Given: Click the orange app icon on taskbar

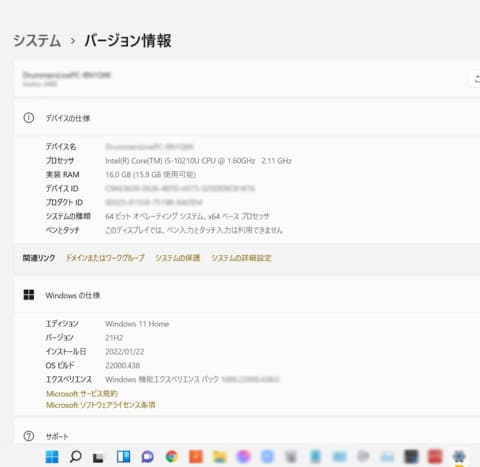Looking at the screenshot, I should tap(196, 457).
